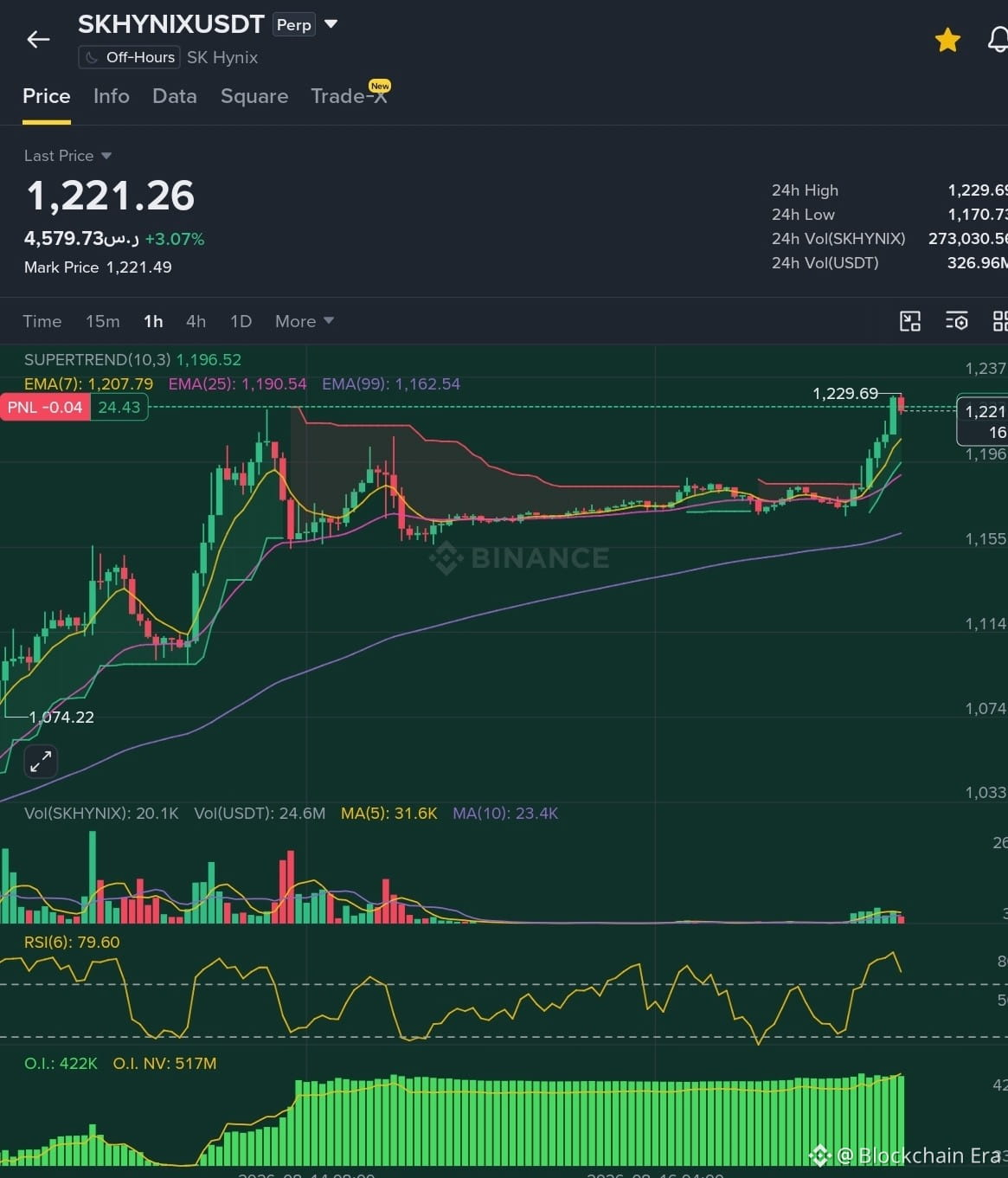Tap the EMA(25) indicator value

(237, 383)
